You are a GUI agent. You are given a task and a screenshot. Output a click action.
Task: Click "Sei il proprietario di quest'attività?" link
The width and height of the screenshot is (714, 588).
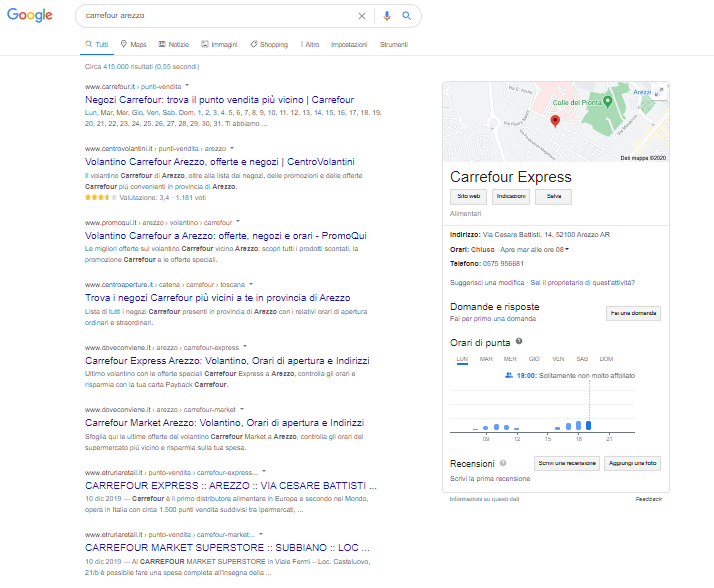coord(582,283)
